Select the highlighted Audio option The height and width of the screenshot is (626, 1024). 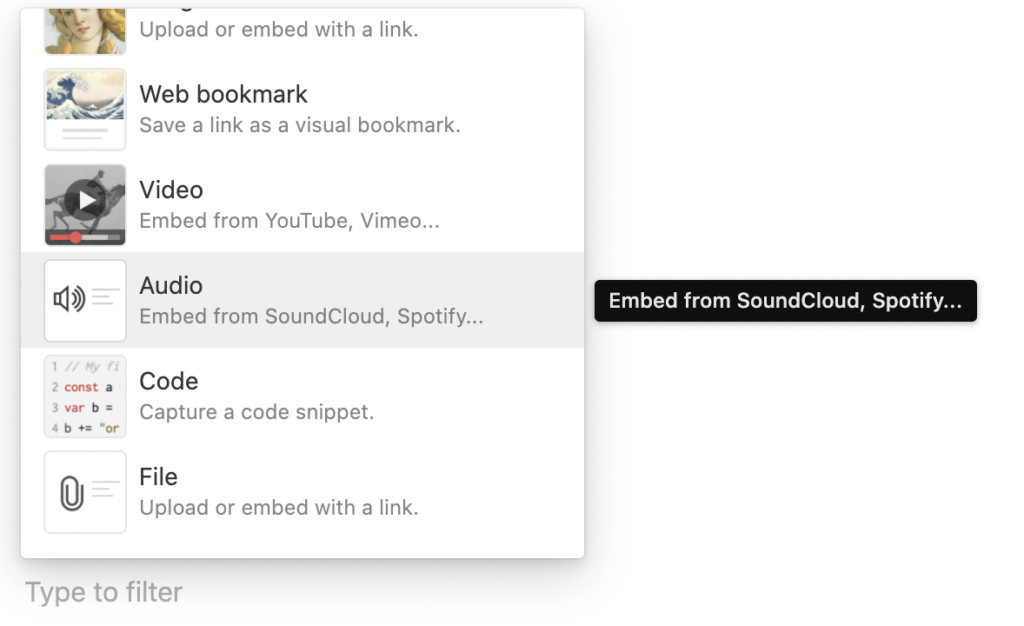click(302, 300)
